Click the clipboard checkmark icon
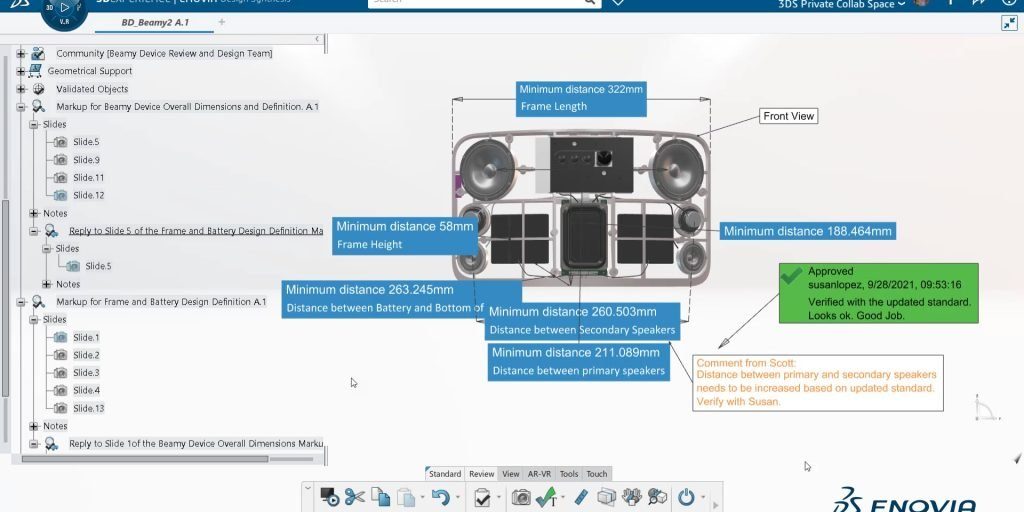 point(482,498)
